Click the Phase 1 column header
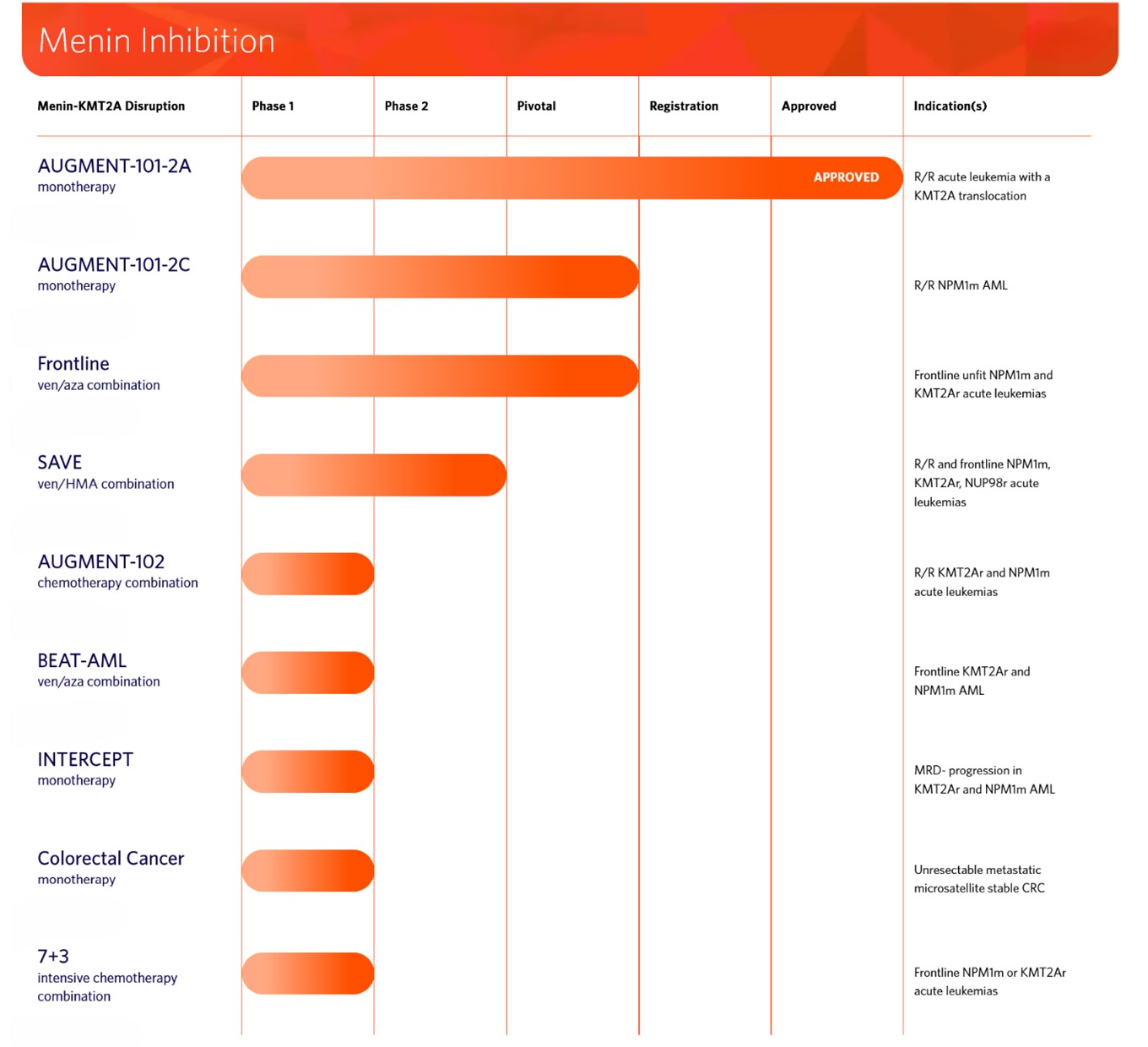 click(273, 106)
